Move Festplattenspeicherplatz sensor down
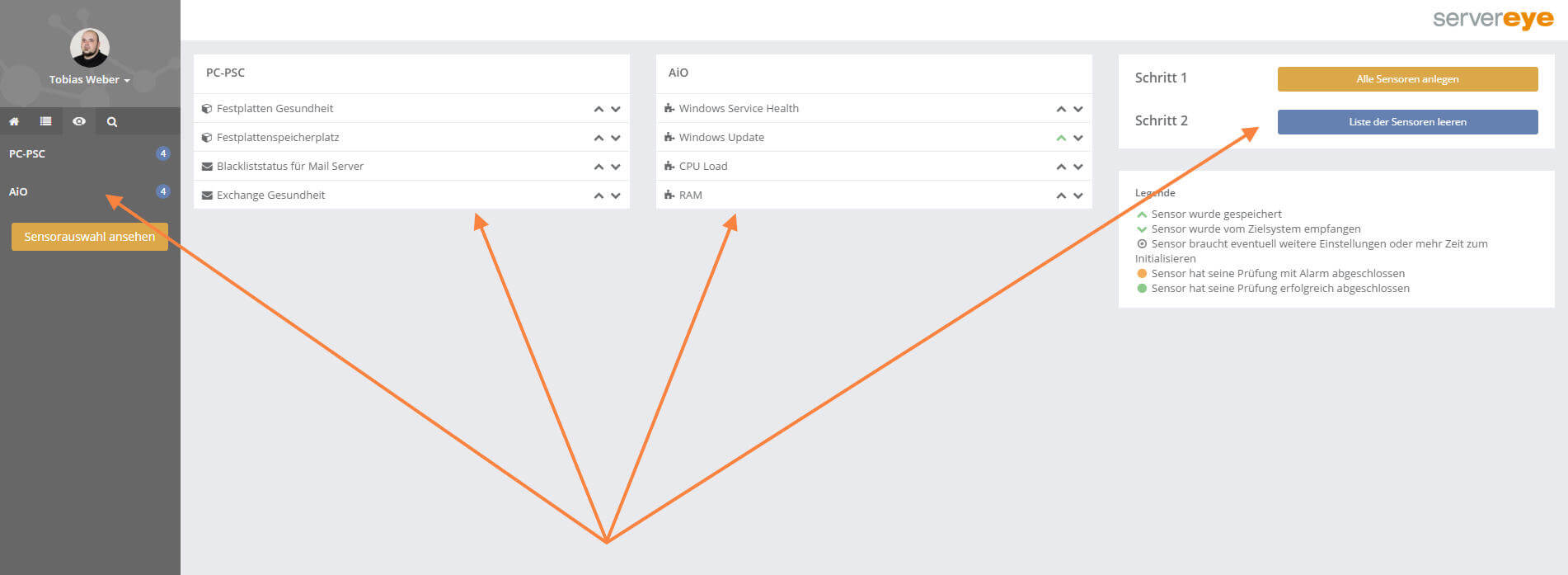The height and width of the screenshot is (575, 1568). click(x=616, y=138)
